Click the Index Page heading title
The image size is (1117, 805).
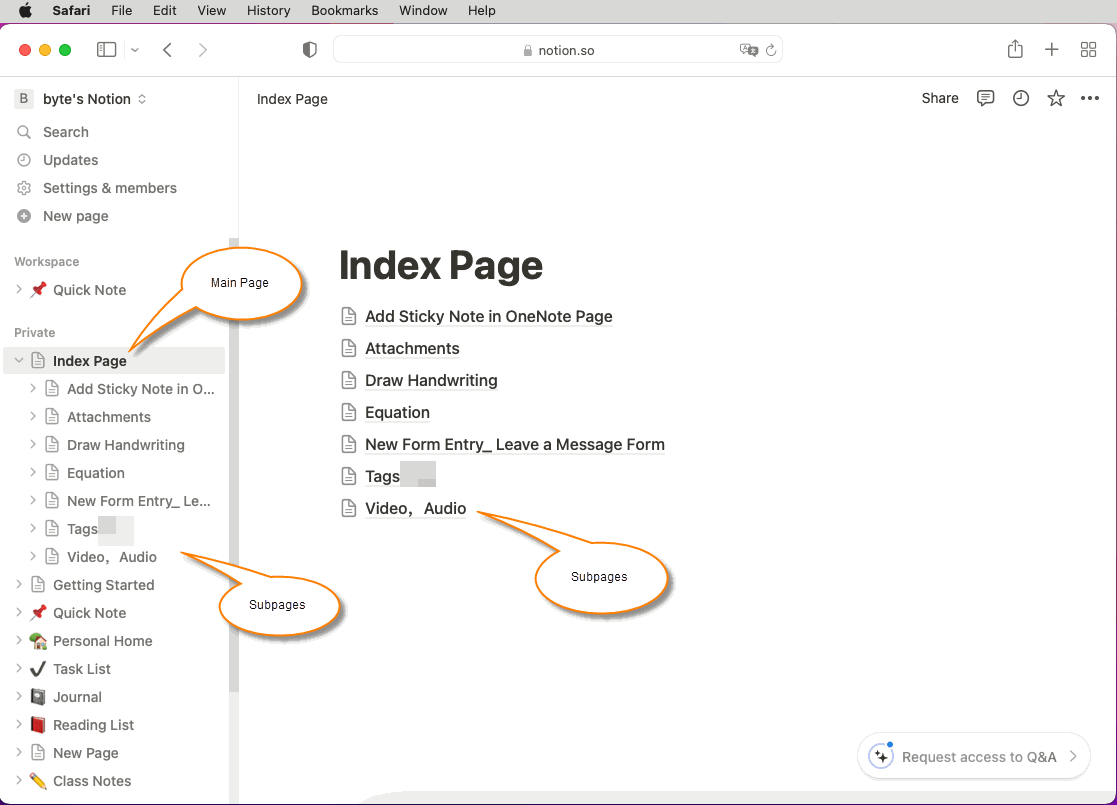(x=441, y=266)
